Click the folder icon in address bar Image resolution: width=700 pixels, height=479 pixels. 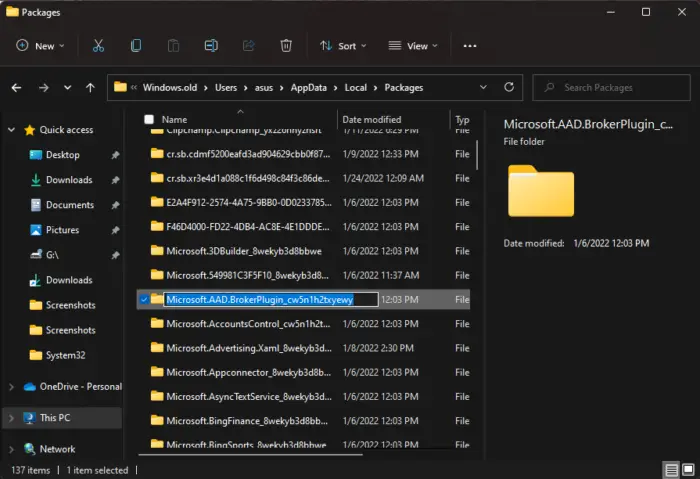tap(120, 87)
